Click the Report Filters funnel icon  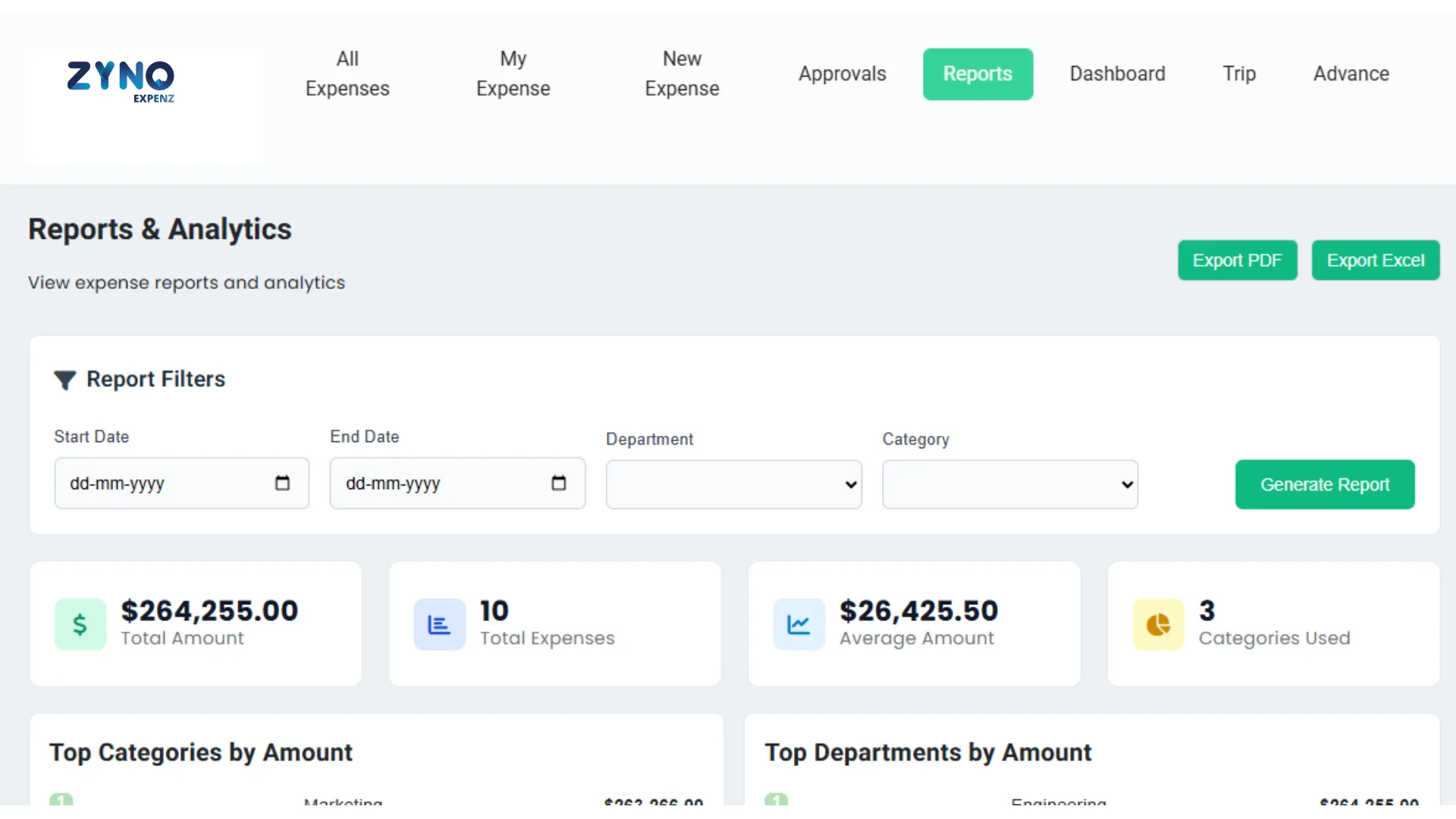click(65, 380)
